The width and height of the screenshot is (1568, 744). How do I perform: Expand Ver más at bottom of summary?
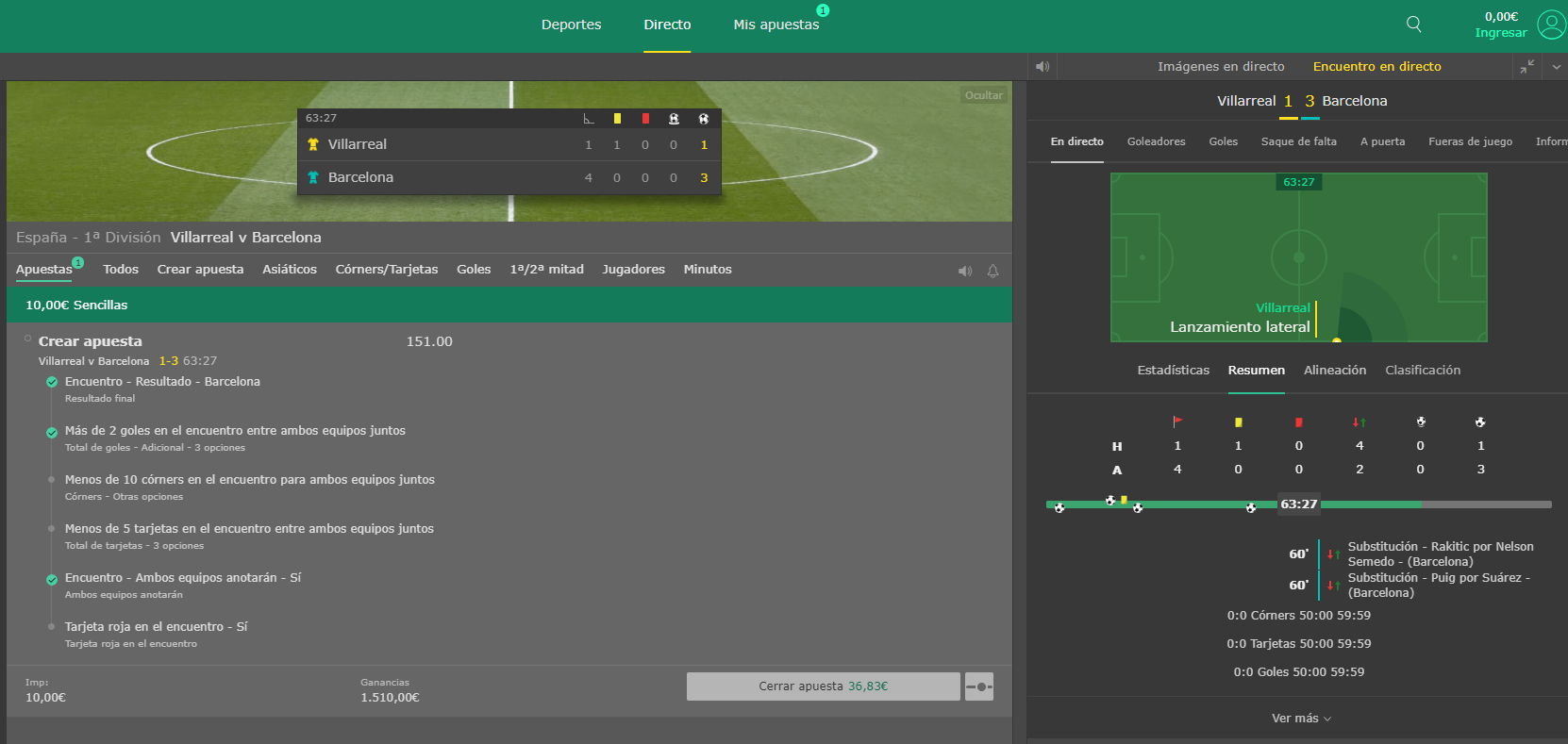(x=1301, y=719)
